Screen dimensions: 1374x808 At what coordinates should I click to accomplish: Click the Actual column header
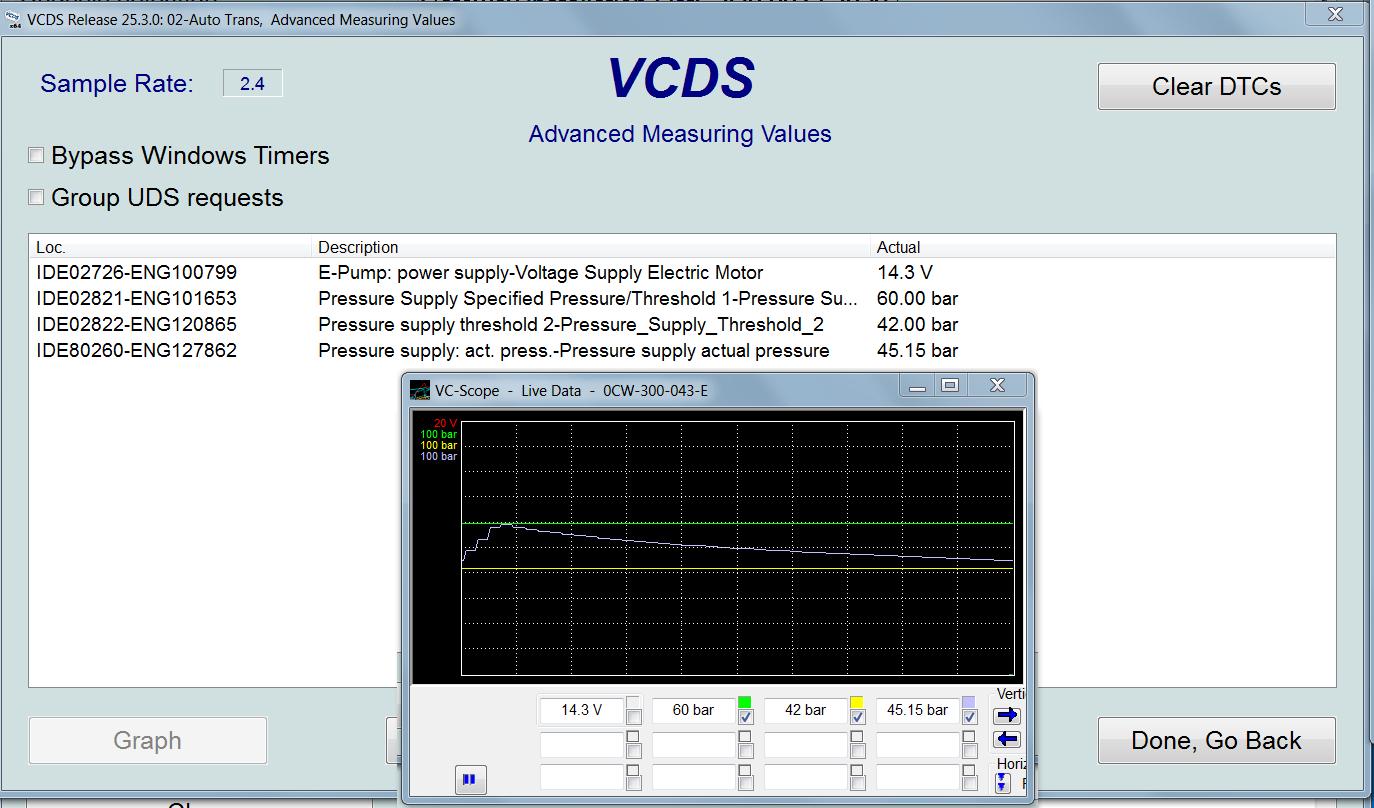1103,247
